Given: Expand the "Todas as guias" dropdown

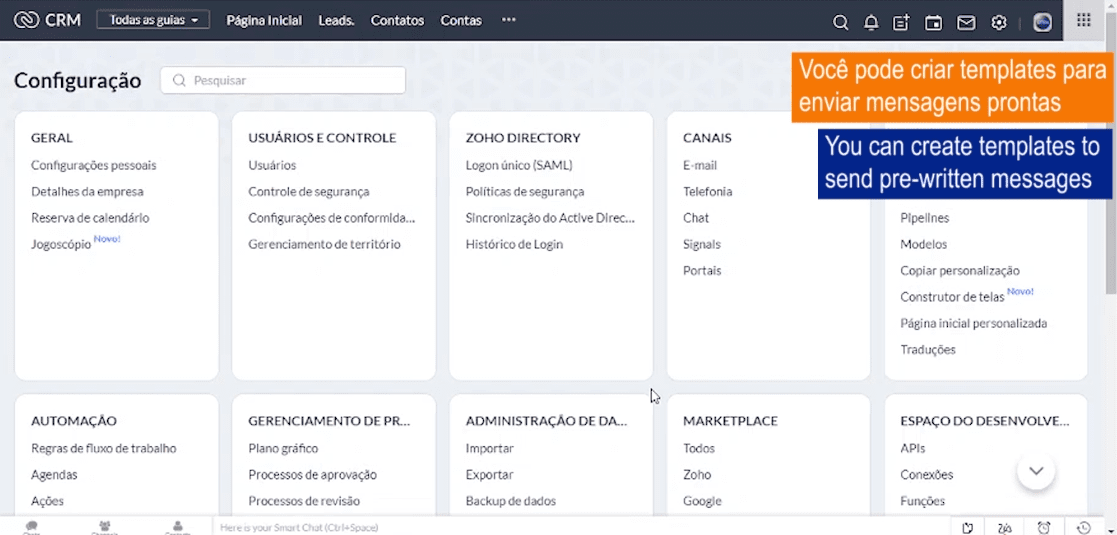Looking at the screenshot, I should pyautogui.click(x=153, y=20).
